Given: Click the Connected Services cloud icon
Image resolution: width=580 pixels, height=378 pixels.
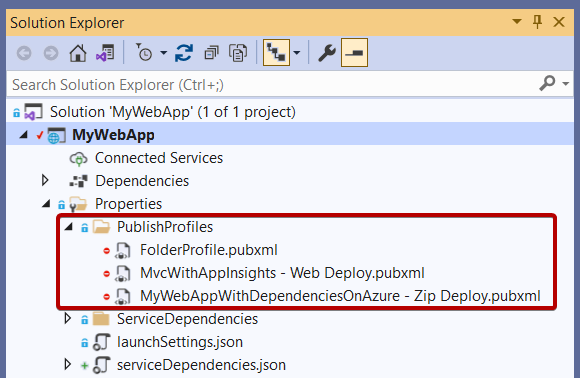Looking at the screenshot, I should click(x=78, y=159).
